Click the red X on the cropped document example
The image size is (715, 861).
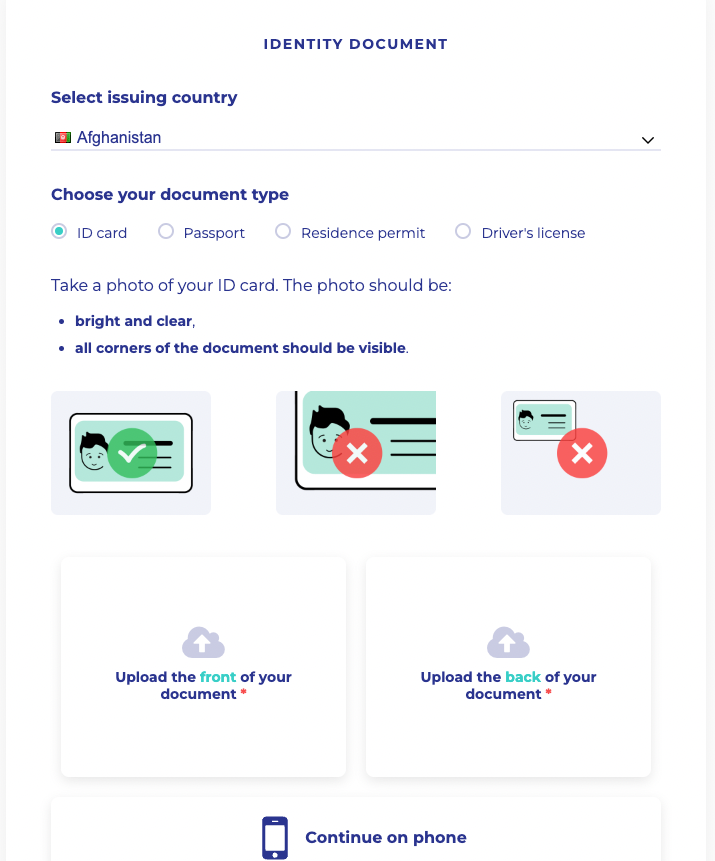pyautogui.click(x=356, y=453)
